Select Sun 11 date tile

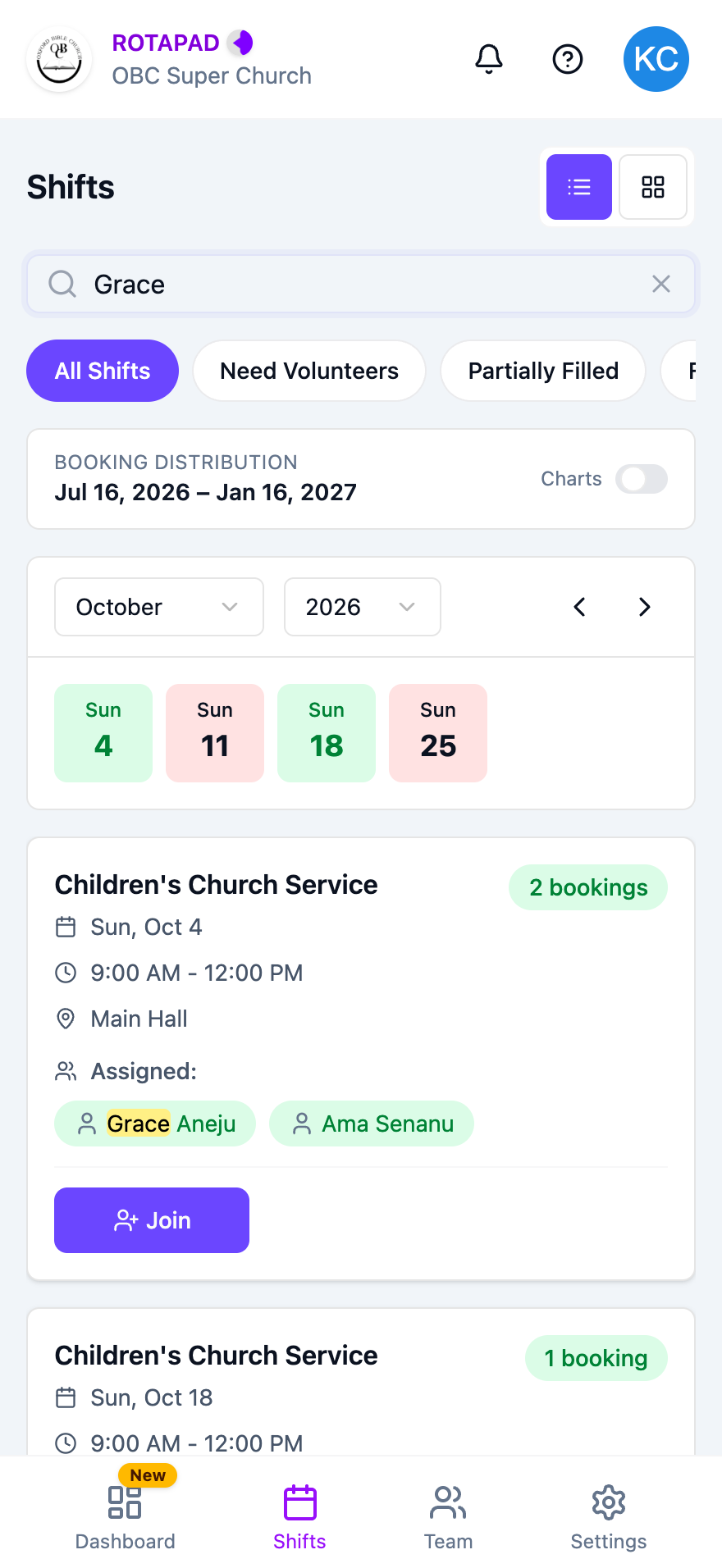[215, 733]
